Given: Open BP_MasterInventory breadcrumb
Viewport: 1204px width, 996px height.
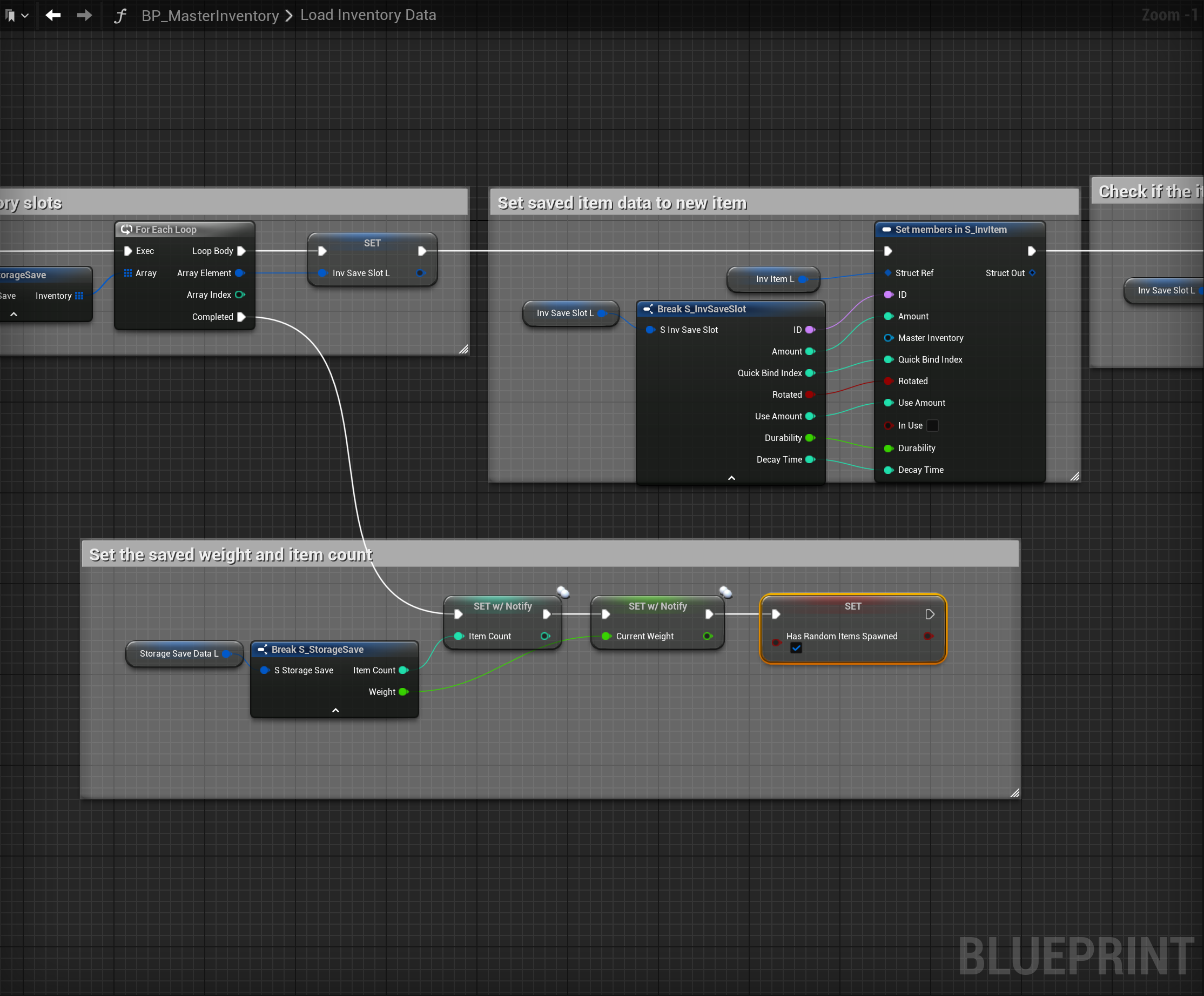Looking at the screenshot, I should 210,16.
